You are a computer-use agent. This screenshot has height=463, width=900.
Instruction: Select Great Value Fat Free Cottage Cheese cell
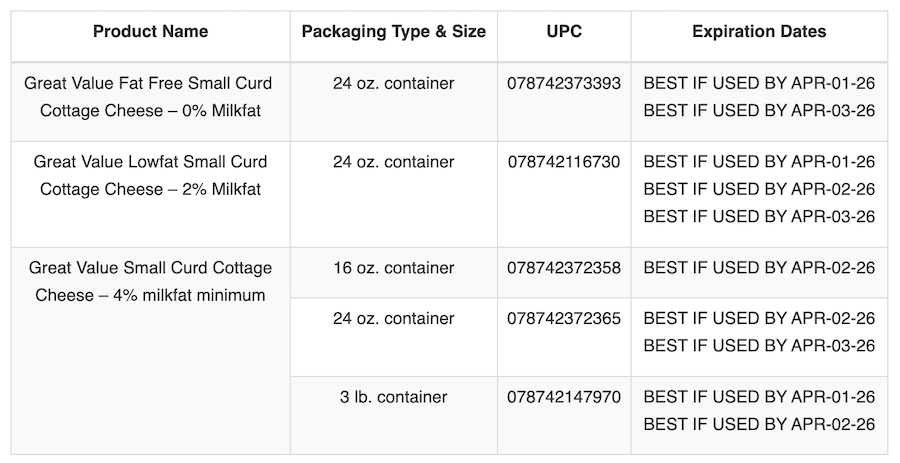(x=150, y=97)
